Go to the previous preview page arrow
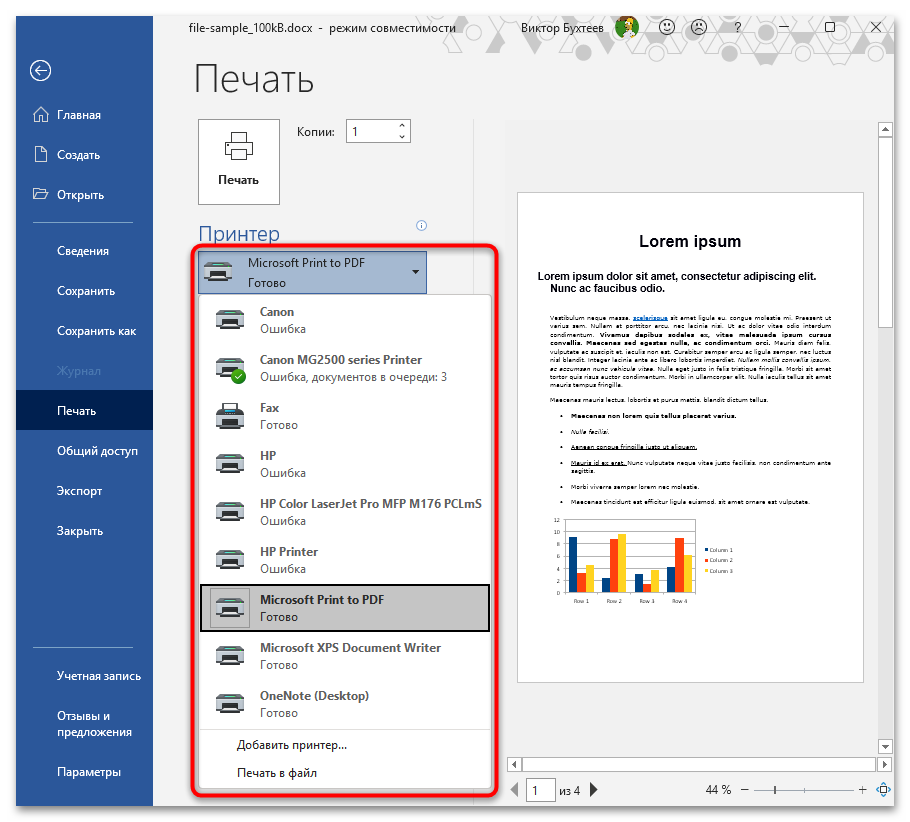Image resolution: width=910 pixels, height=822 pixels. (514, 789)
